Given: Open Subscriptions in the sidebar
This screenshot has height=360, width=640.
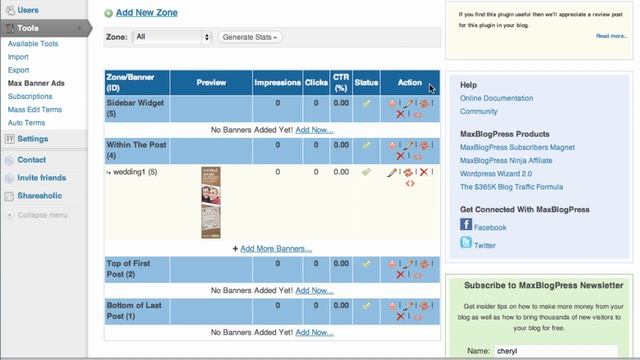Looking at the screenshot, I should pyautogui.click(x=30, y=96).
